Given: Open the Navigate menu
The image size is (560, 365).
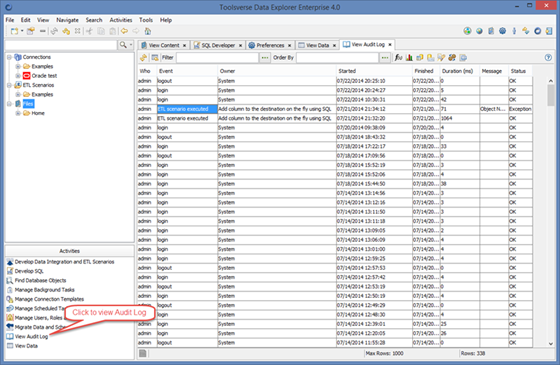Looking at the screenshot, I should point(67,20).
